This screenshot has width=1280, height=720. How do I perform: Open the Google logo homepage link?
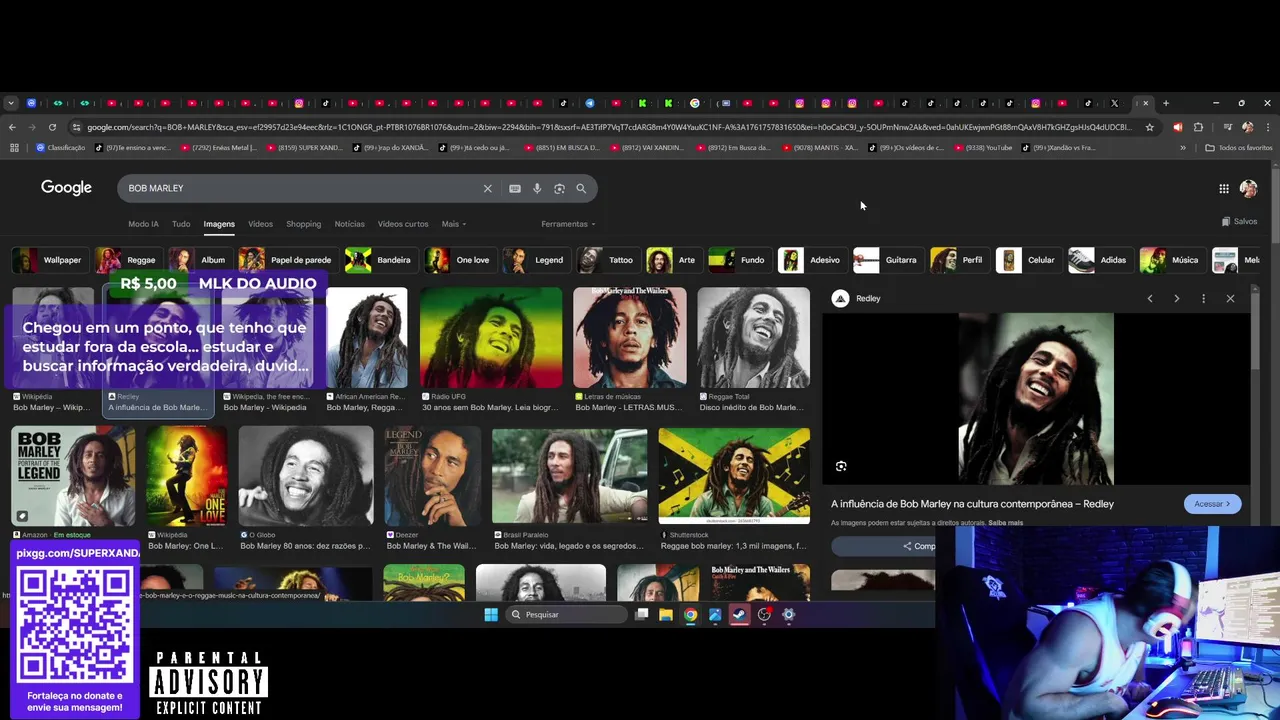(x=66, y=187)
